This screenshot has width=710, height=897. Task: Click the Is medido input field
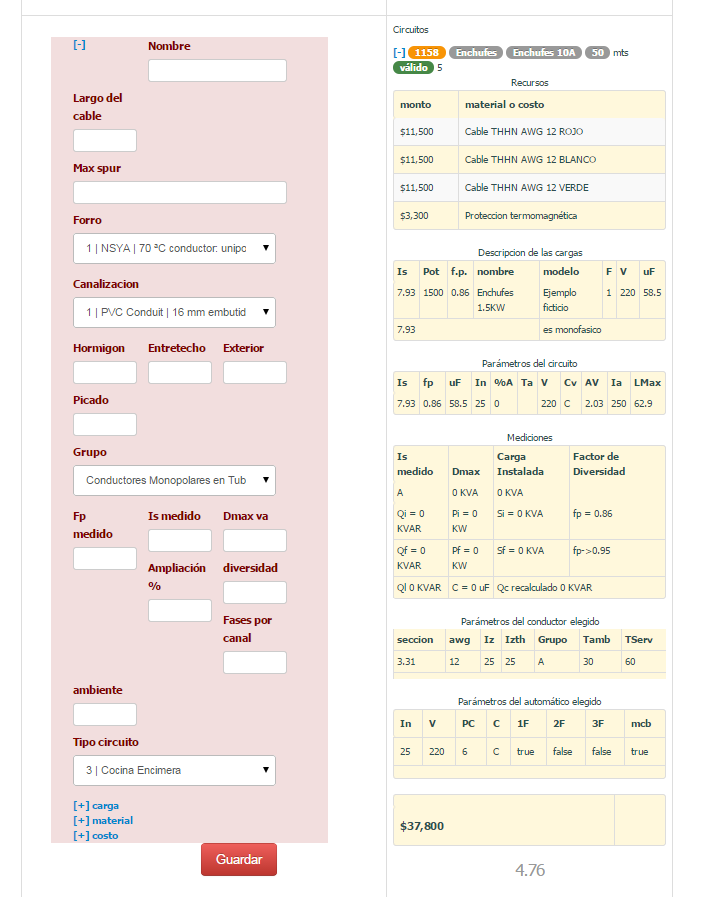coord(180,541)
